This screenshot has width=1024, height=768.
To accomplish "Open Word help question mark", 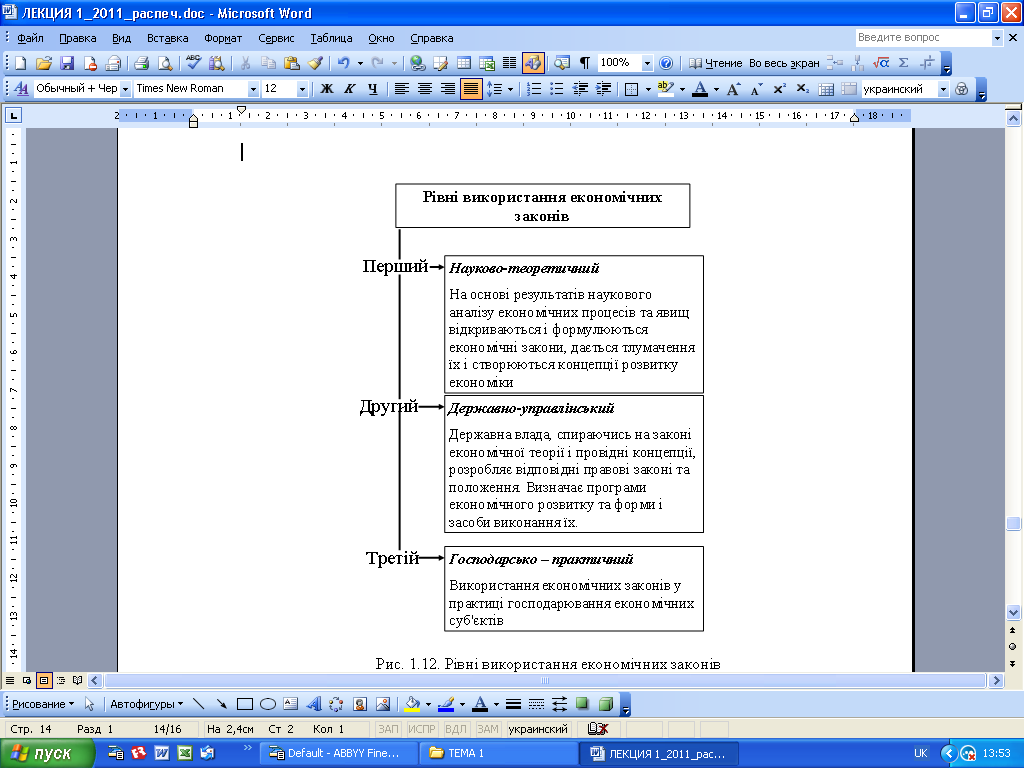I will [x=665, y=63].
